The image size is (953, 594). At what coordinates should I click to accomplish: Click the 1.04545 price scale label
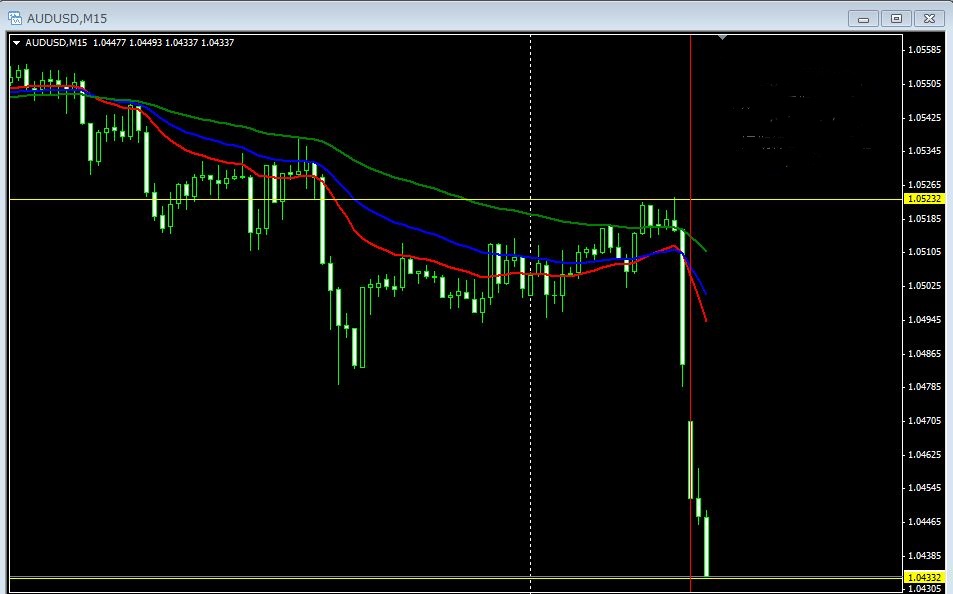[x=924, y=488]
